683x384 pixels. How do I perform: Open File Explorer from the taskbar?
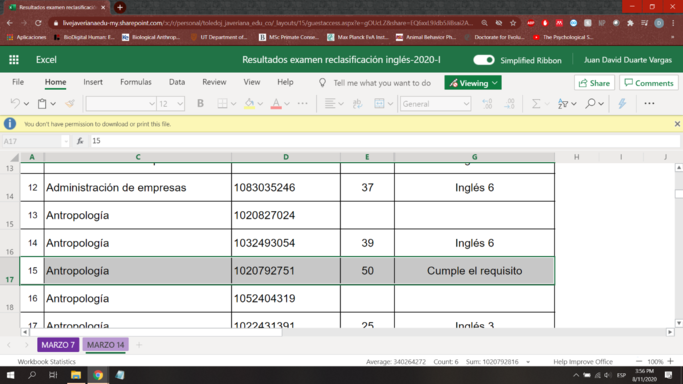(76, 375)
